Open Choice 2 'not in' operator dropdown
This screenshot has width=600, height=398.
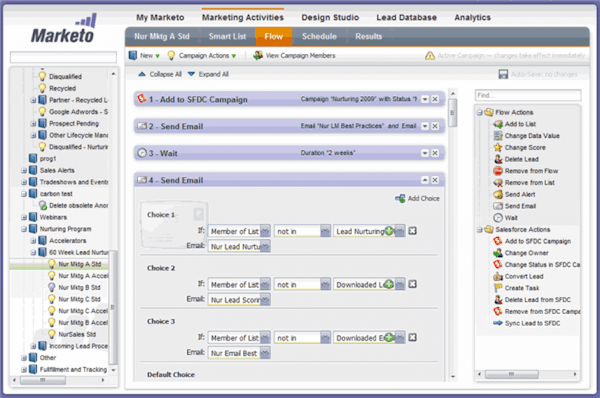(x=325, y=285)
